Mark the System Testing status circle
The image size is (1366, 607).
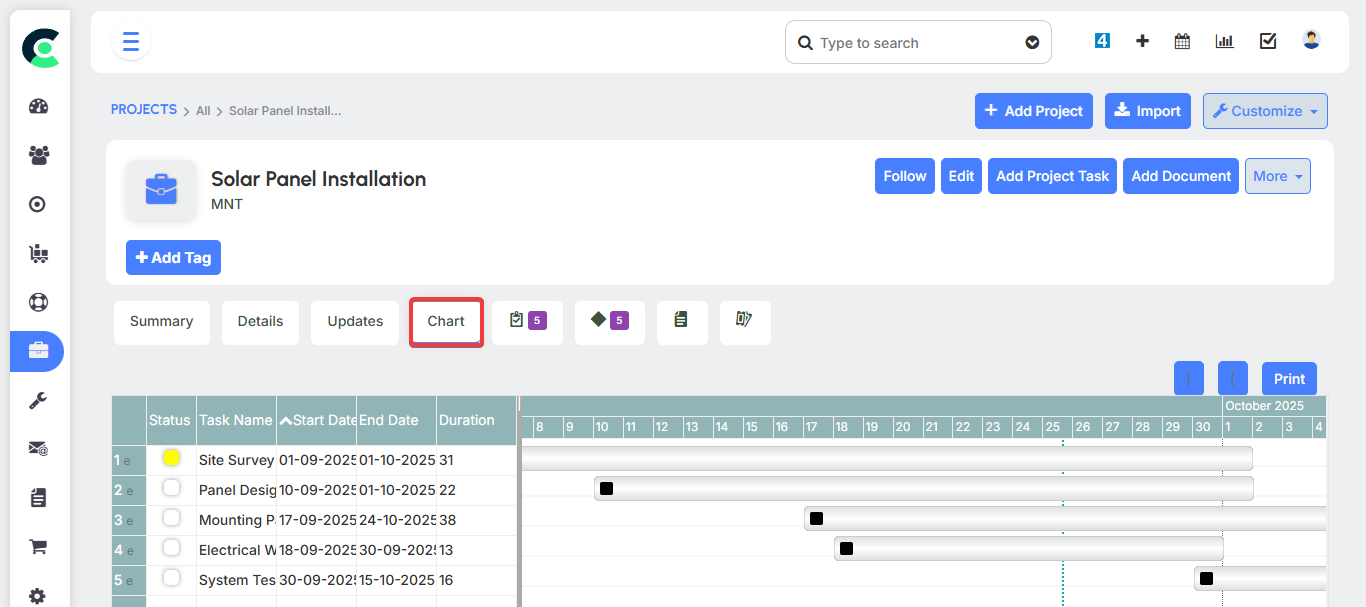coord(171,578)
